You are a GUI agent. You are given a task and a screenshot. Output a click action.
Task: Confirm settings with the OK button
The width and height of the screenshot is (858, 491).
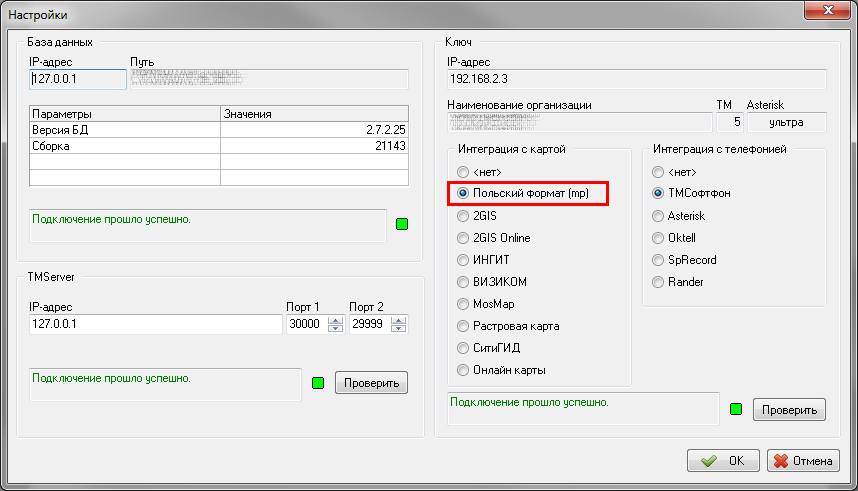[x=723, y=461]
